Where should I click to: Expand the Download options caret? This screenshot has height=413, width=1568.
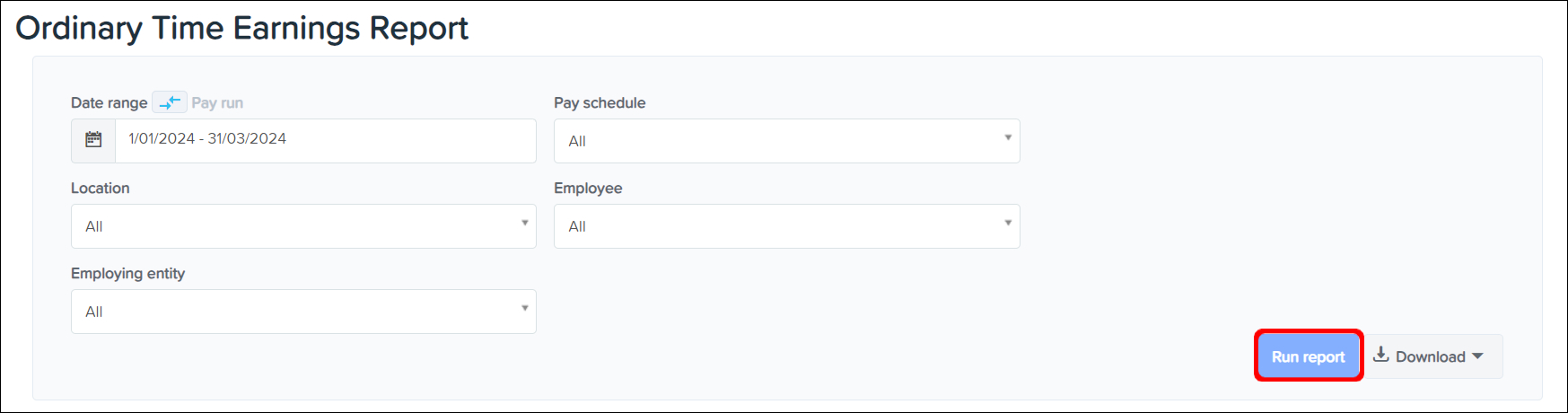[1477, 356]
